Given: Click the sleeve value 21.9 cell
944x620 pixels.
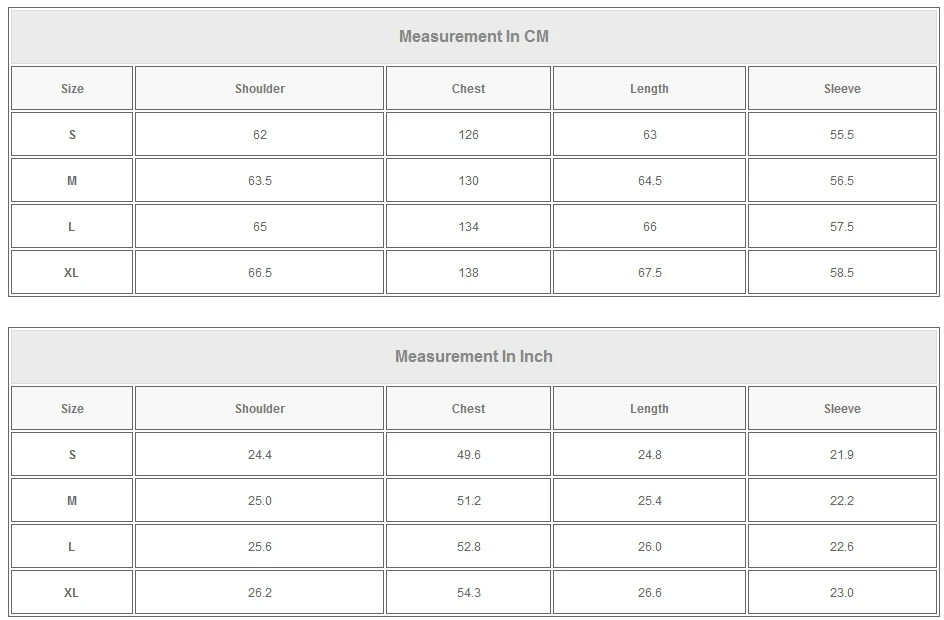Looking at the screenshot, I should (842, 455).
